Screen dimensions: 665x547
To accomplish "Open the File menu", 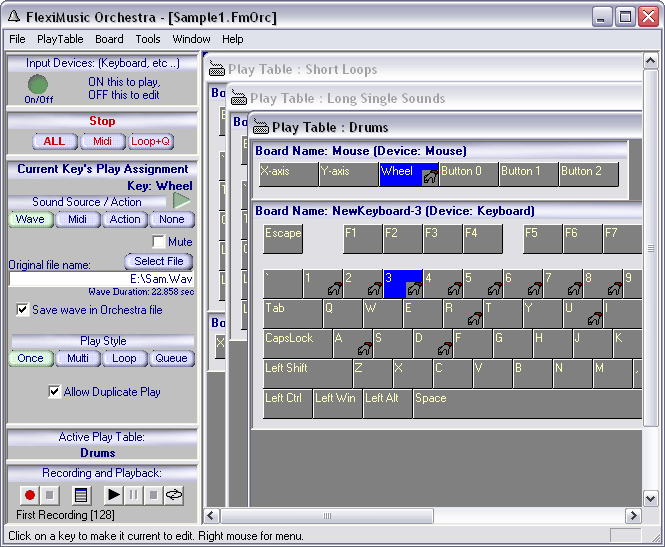I will click(x=17, y=39).
